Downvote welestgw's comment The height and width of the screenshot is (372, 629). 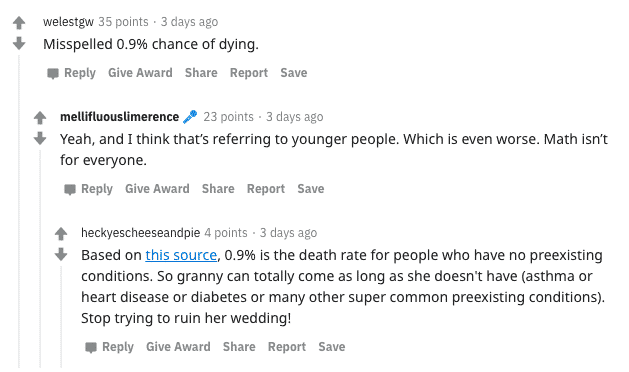(x=19, y=43)
